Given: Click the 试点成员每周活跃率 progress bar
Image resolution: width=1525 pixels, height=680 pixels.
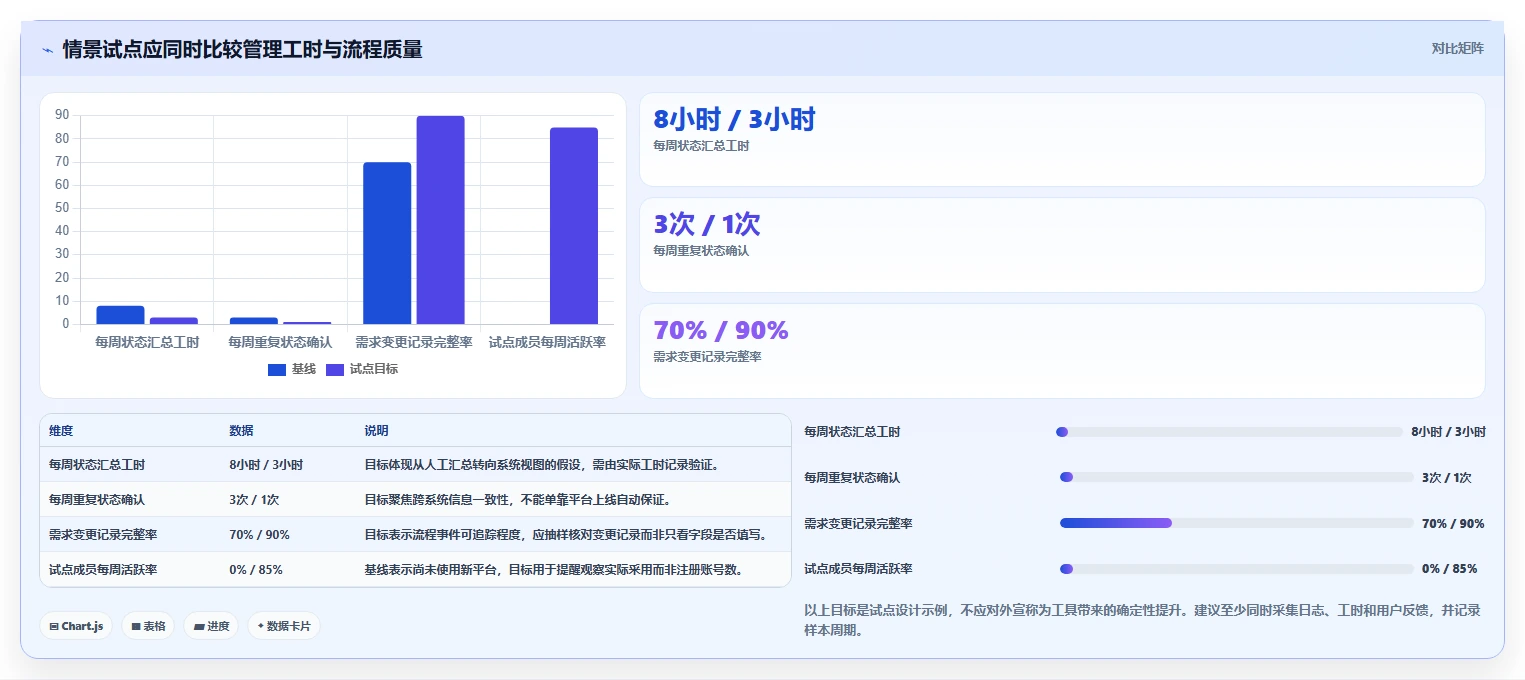Looking at the screenshot, I should point(1236,569).
